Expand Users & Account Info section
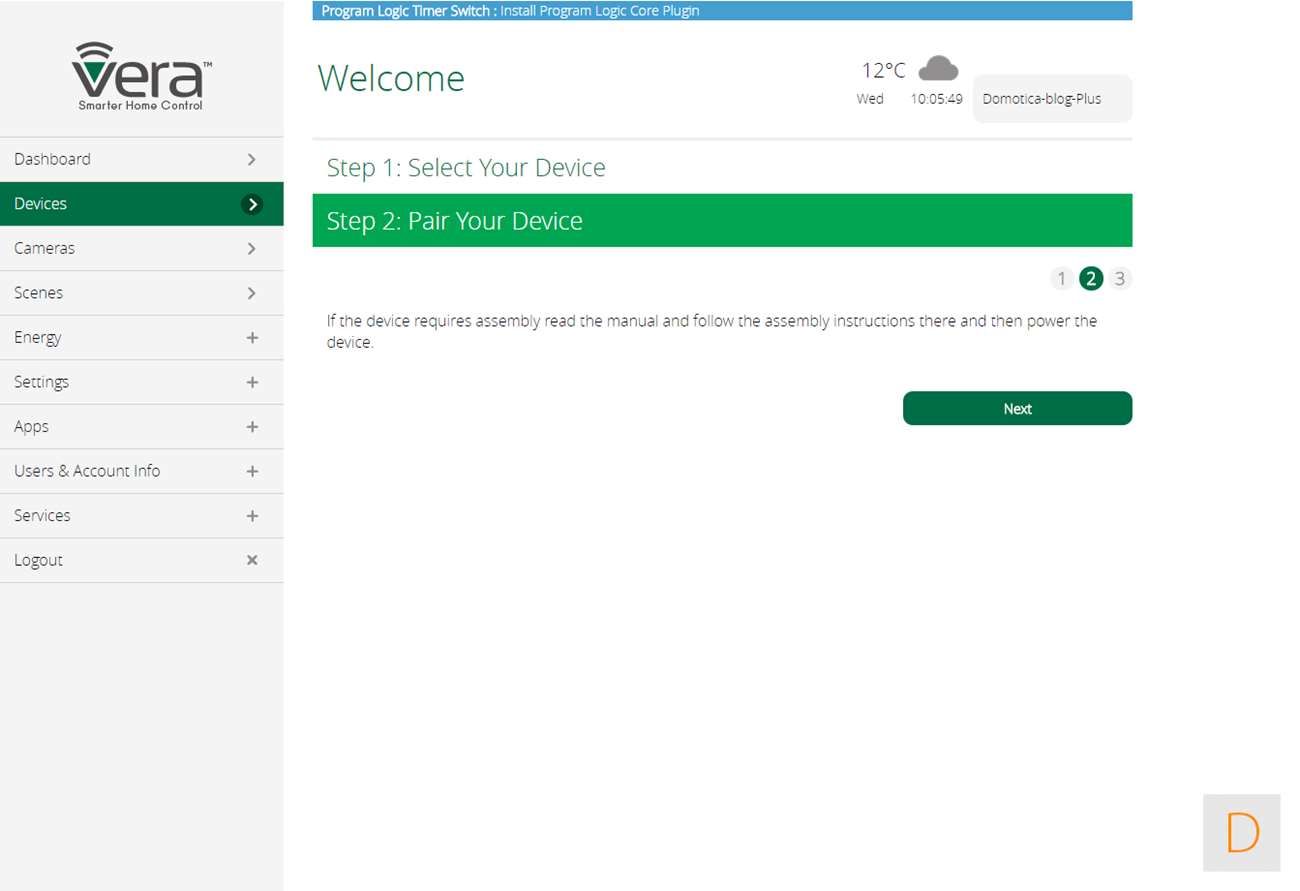 pyautogui.click(x=252, y=471)
